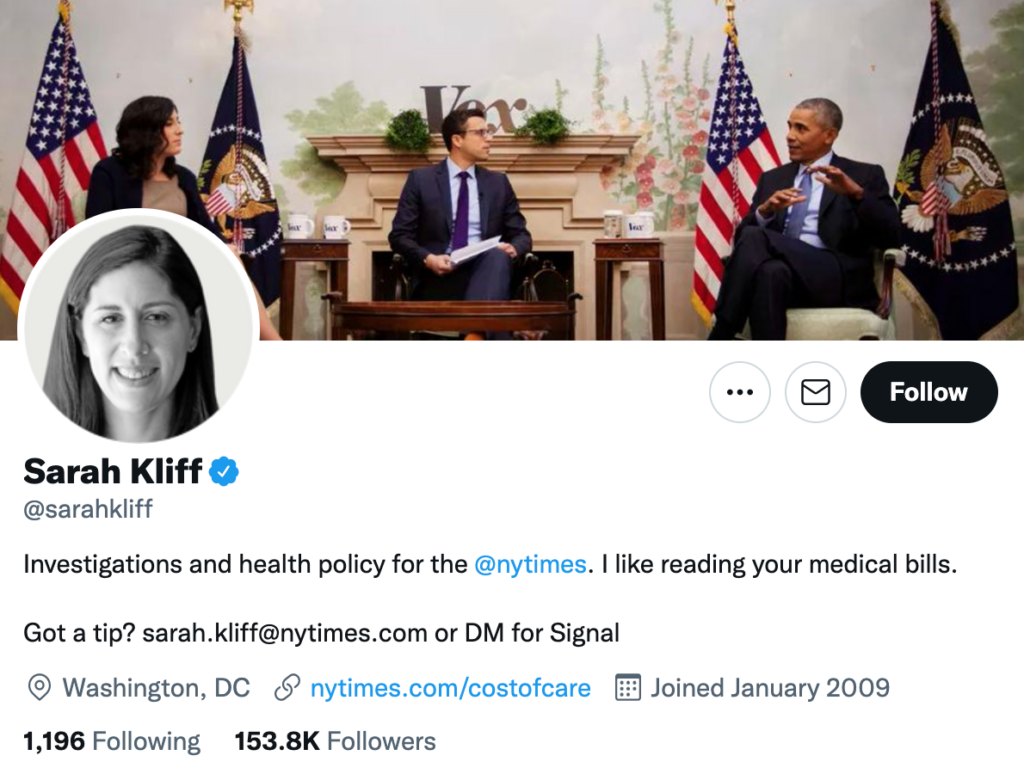Click the location pin icon
This screenshot has height=774, width=1024.
tap(39, 688)
